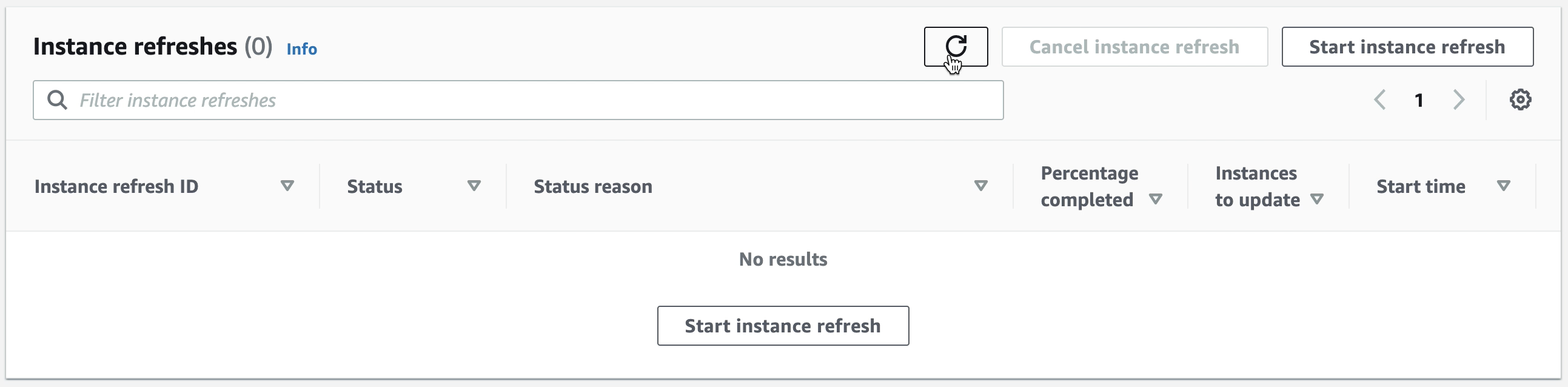Sort by Percentage completed arrow
Image resolution: width=1568 pixels, height=387 pixels.
point(1155,199)
